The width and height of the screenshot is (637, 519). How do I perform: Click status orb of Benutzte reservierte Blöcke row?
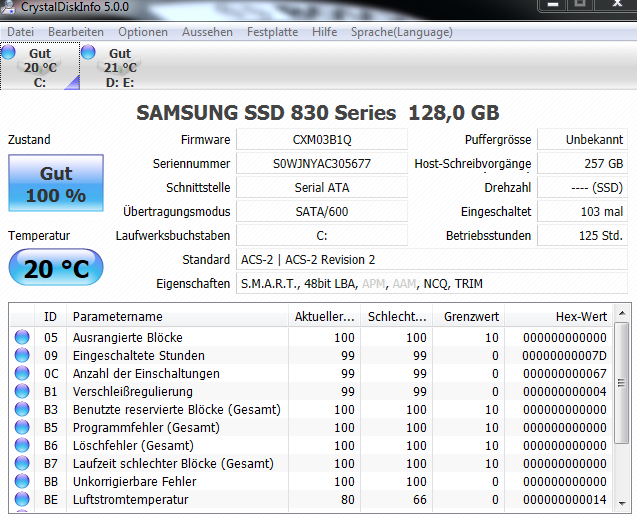[22, 409]
